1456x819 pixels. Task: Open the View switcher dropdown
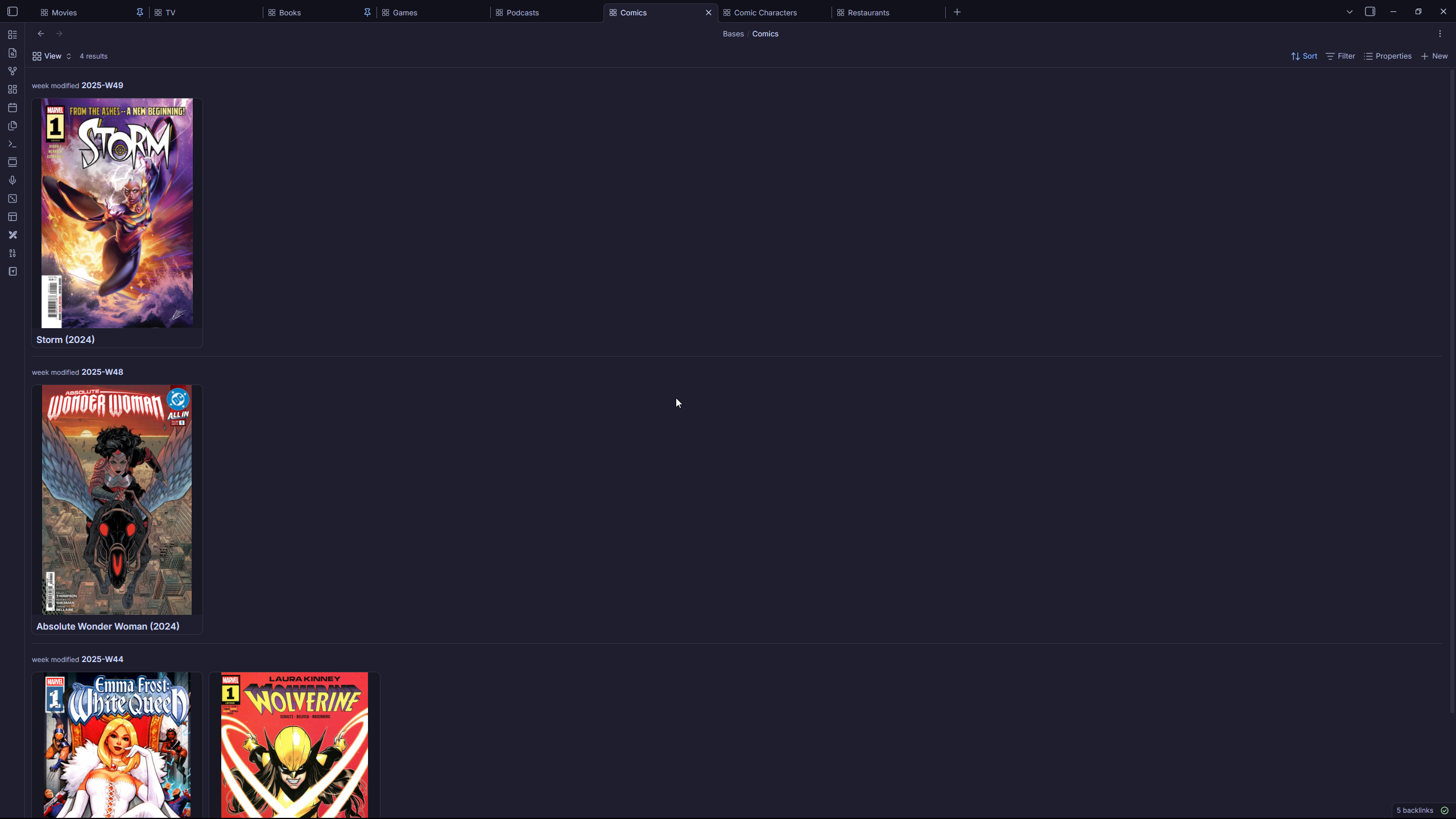pos(52,56)
